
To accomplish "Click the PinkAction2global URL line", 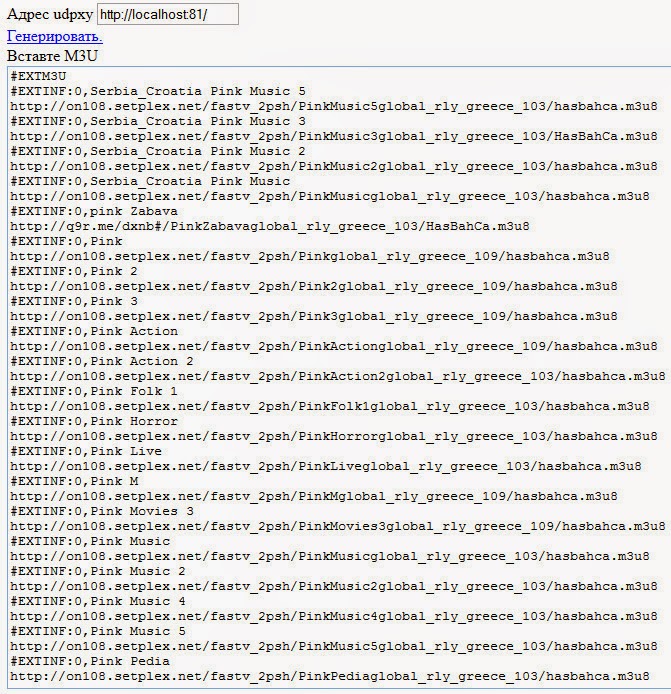I will point(338,376).
